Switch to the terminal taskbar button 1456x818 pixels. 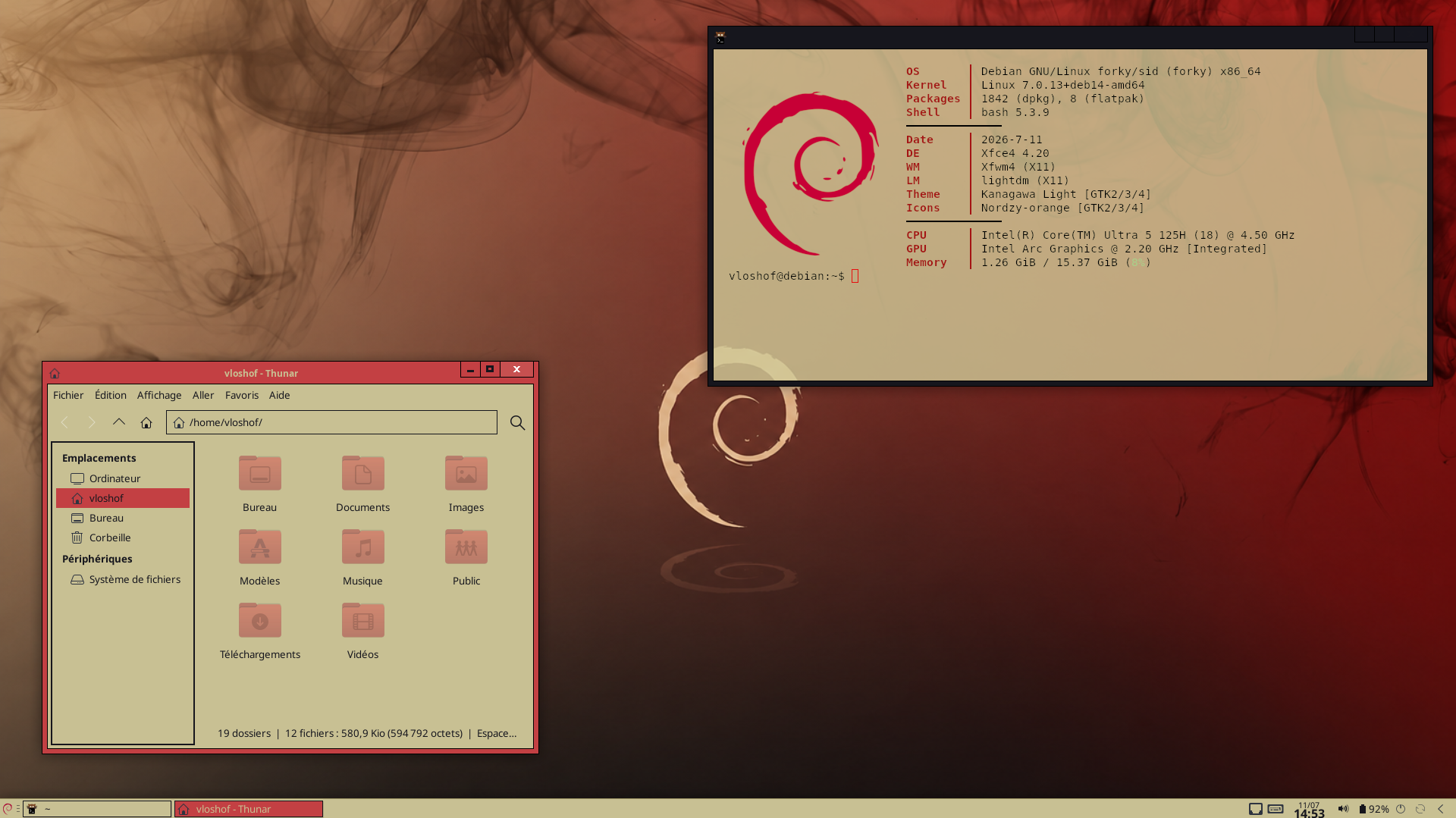pos(97,809)
